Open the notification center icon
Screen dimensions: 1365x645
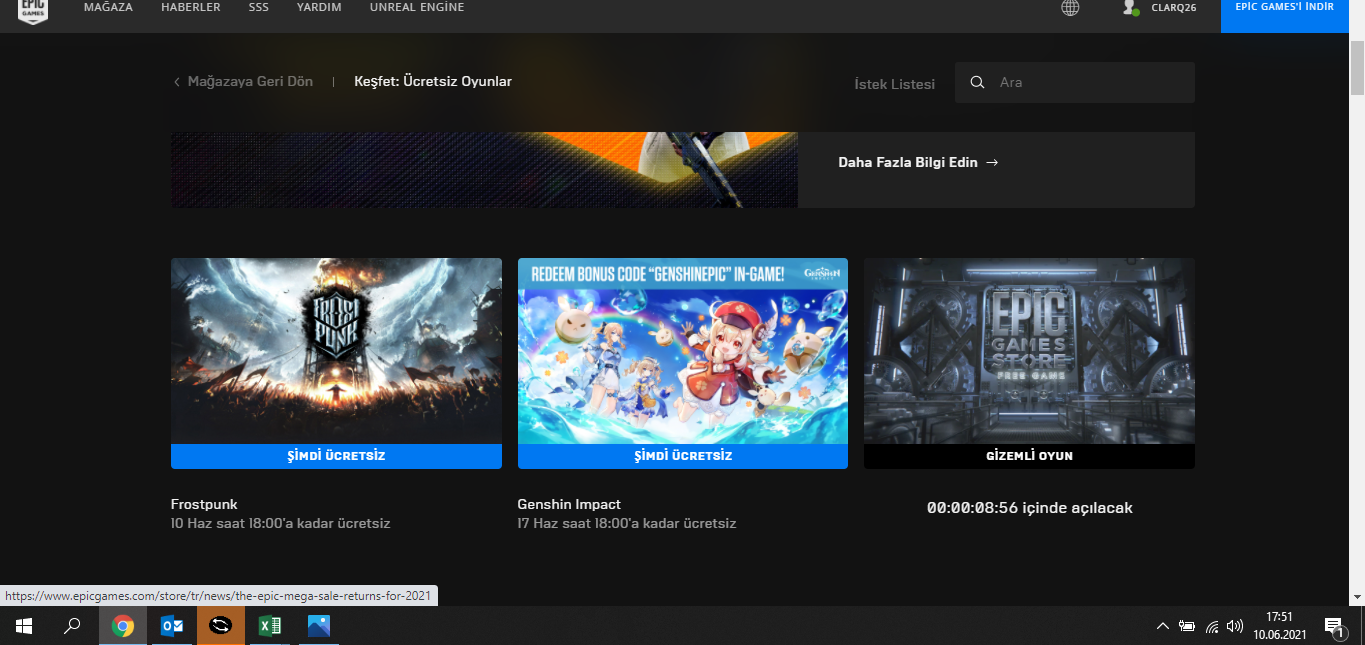click(1334, 627)
